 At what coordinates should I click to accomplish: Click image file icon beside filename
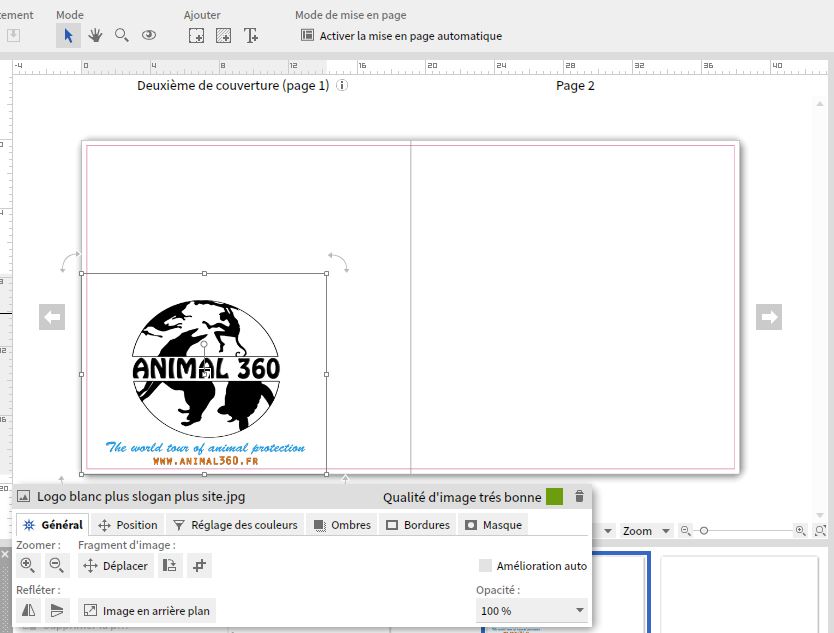click(x=23, y=497)
